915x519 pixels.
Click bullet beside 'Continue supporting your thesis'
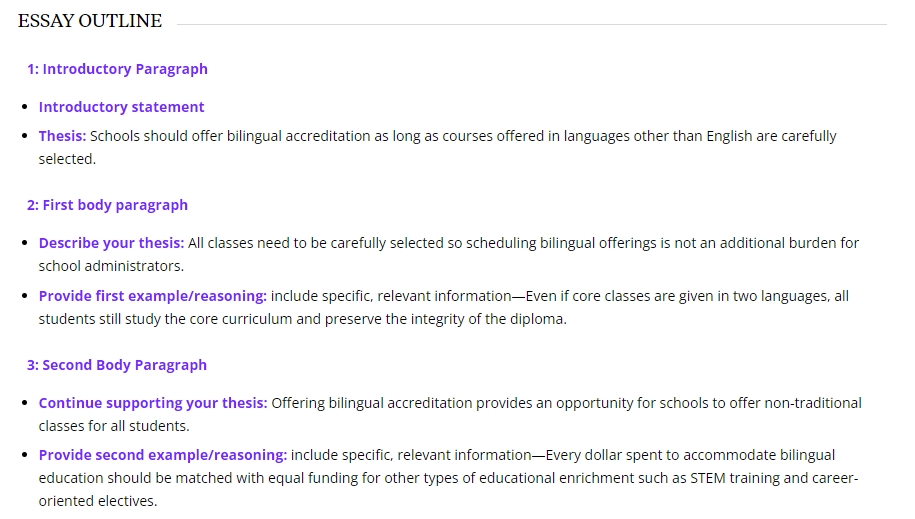click(x=25, y=403)
